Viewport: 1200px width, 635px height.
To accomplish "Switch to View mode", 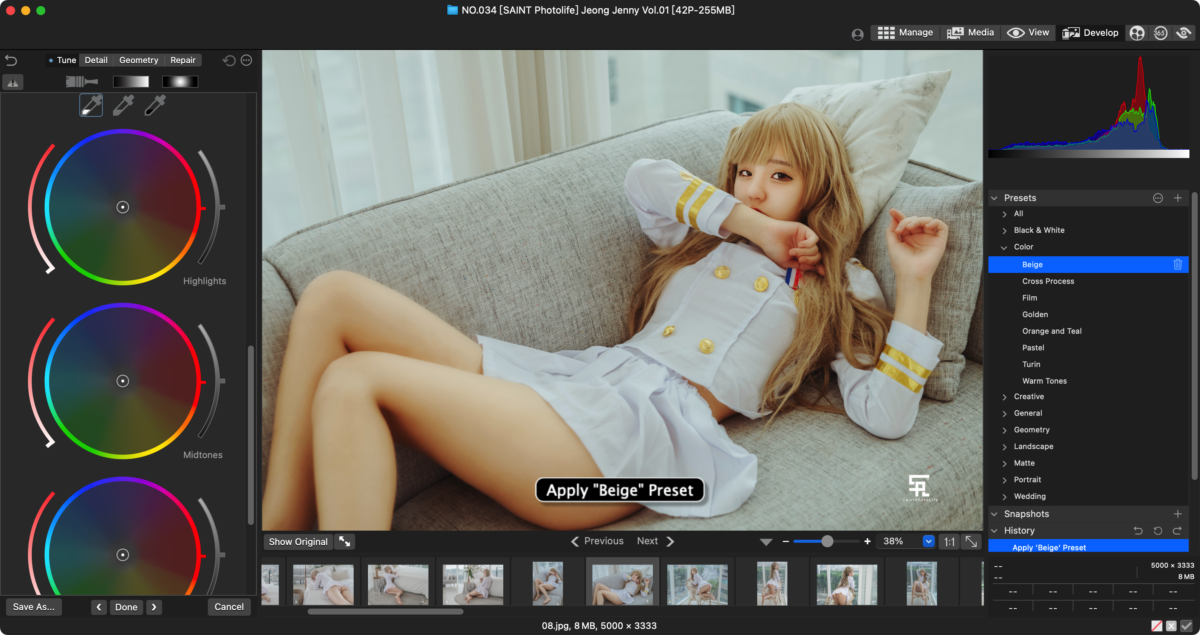I will tap(1028, 33).
